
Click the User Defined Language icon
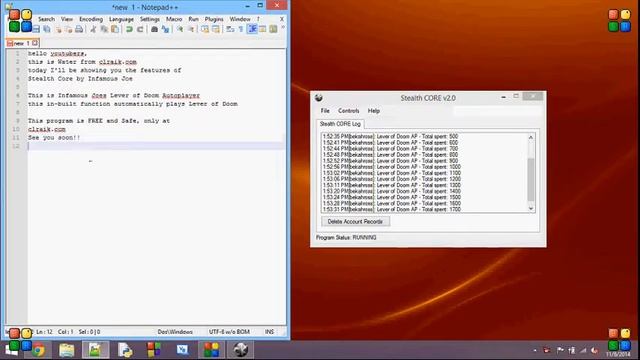click(x=262, y=29)
